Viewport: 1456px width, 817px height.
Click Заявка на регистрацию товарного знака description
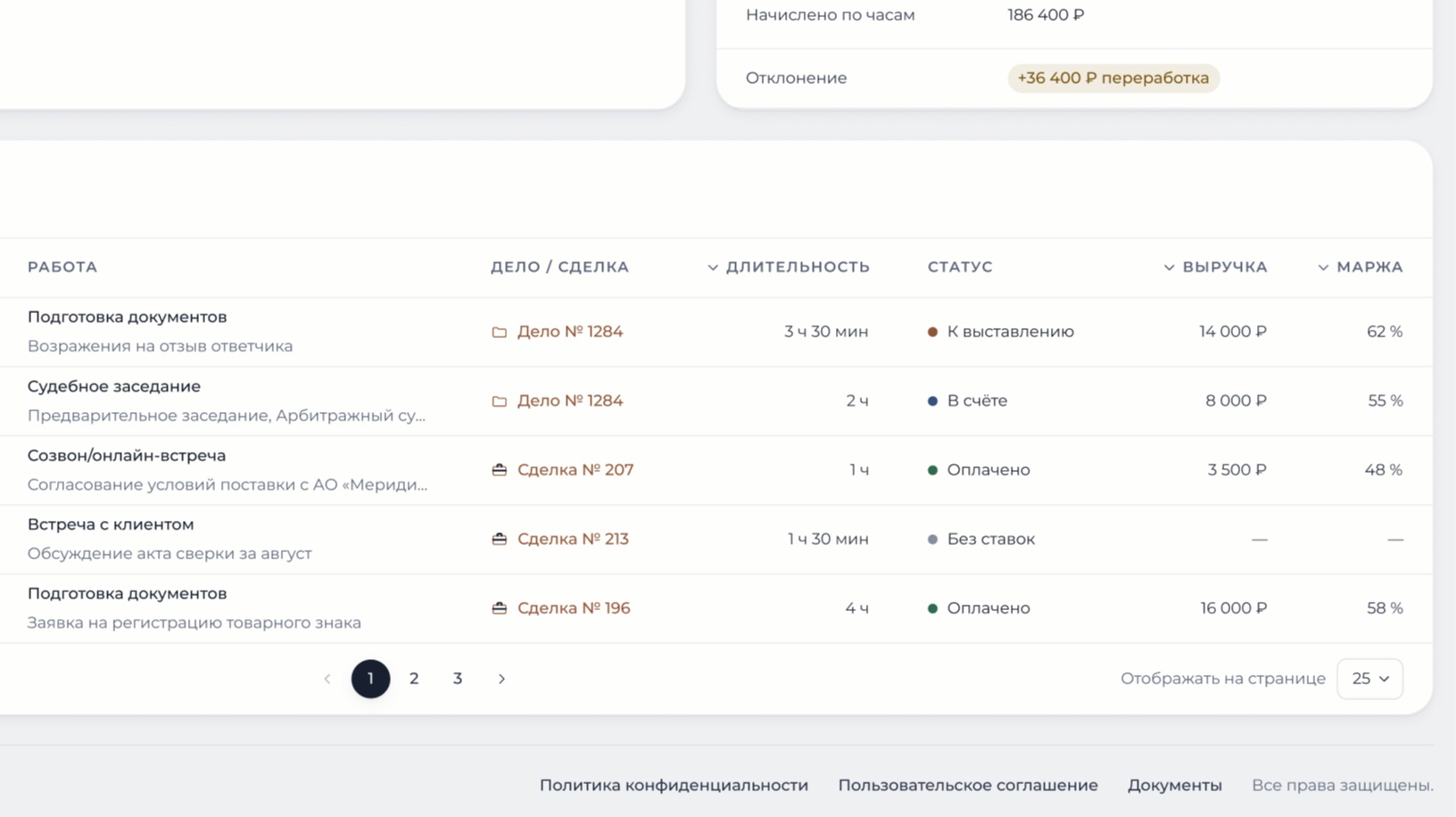click(194, 623)
